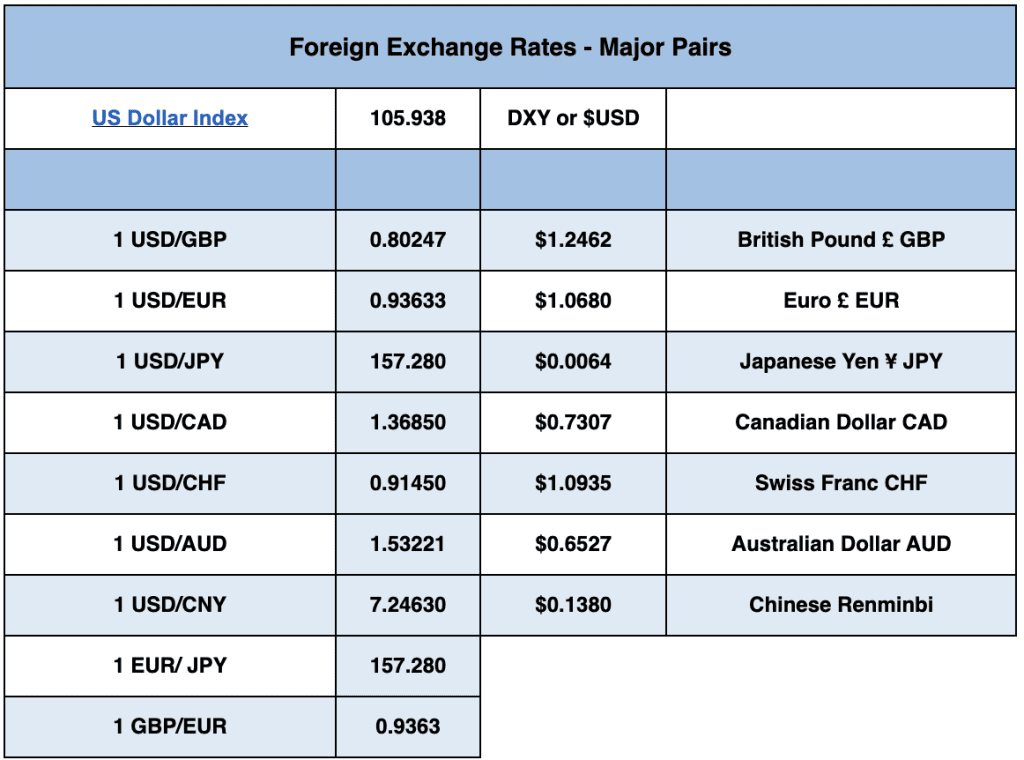Click the 1 USD/AUD pair cell
This screenshot has height=760, width=1024.
(170, 544)
